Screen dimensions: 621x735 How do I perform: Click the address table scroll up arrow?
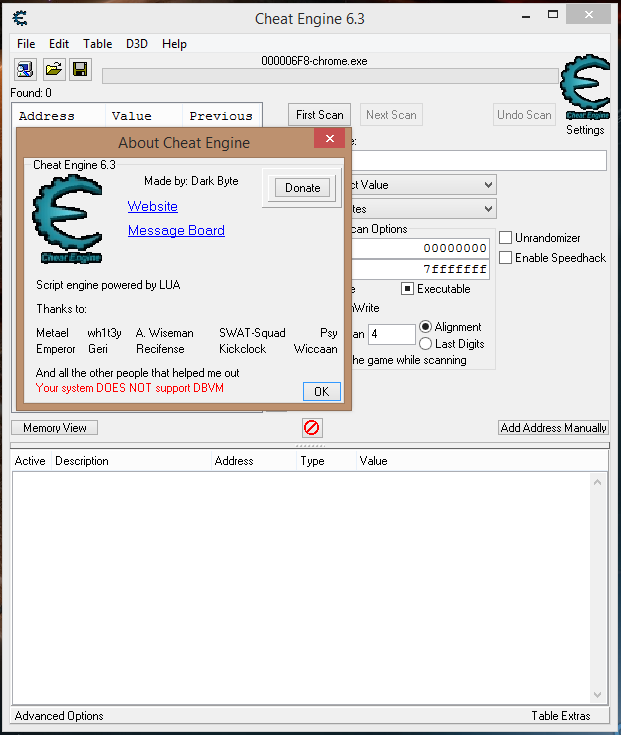[x=597, y=482]
